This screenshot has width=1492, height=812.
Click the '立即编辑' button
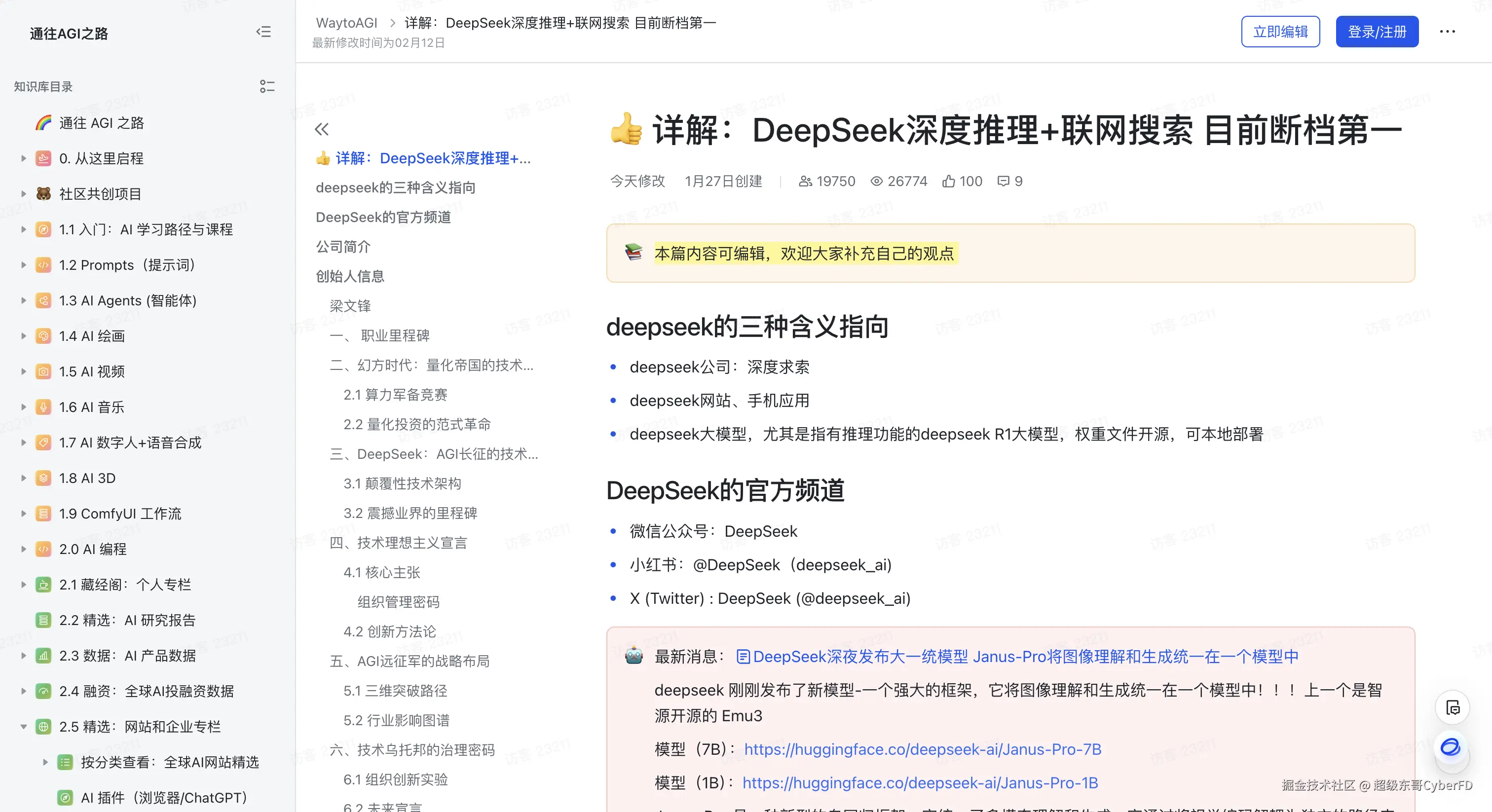click(x=1280, y=32)
